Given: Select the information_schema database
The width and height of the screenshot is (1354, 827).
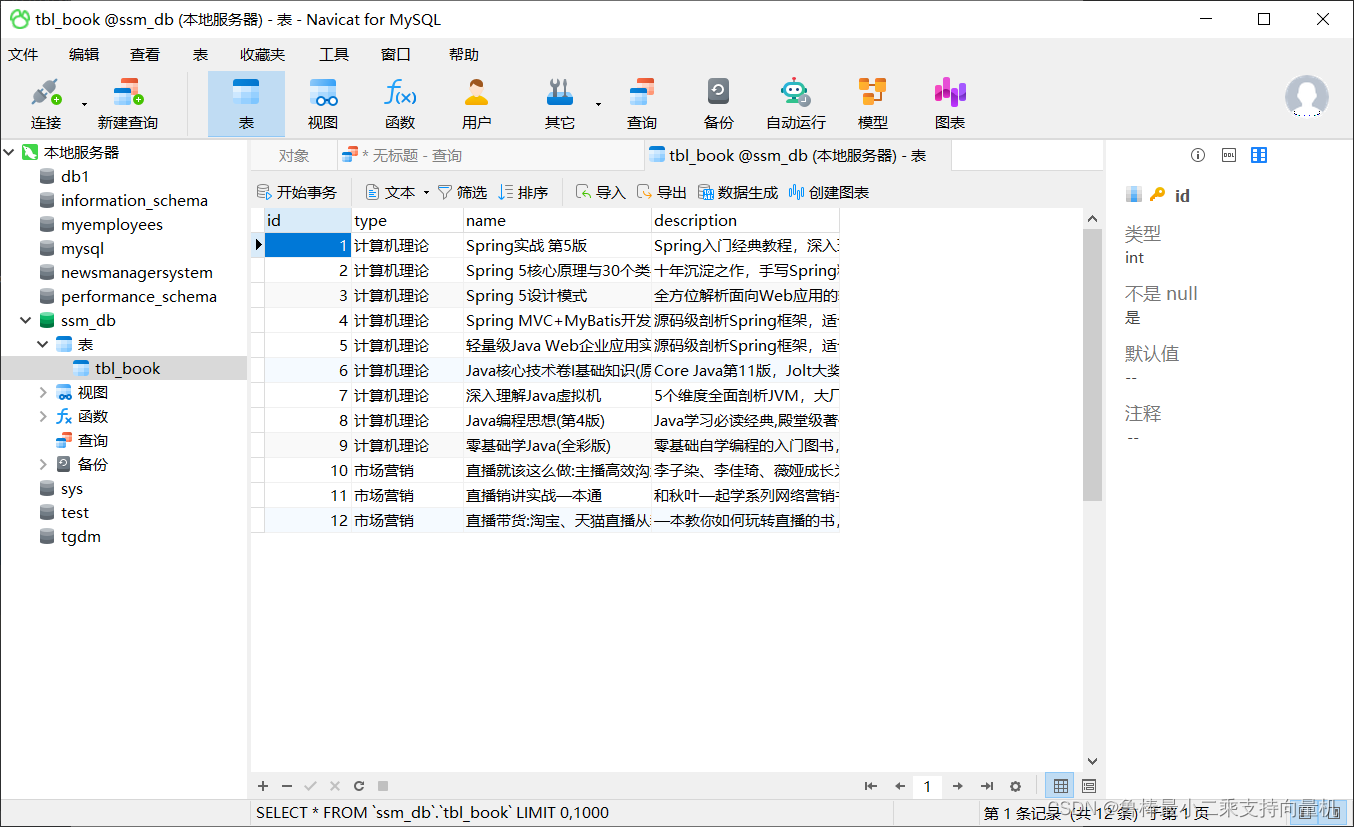Looking at the screenshot, I should coord(134,200).
